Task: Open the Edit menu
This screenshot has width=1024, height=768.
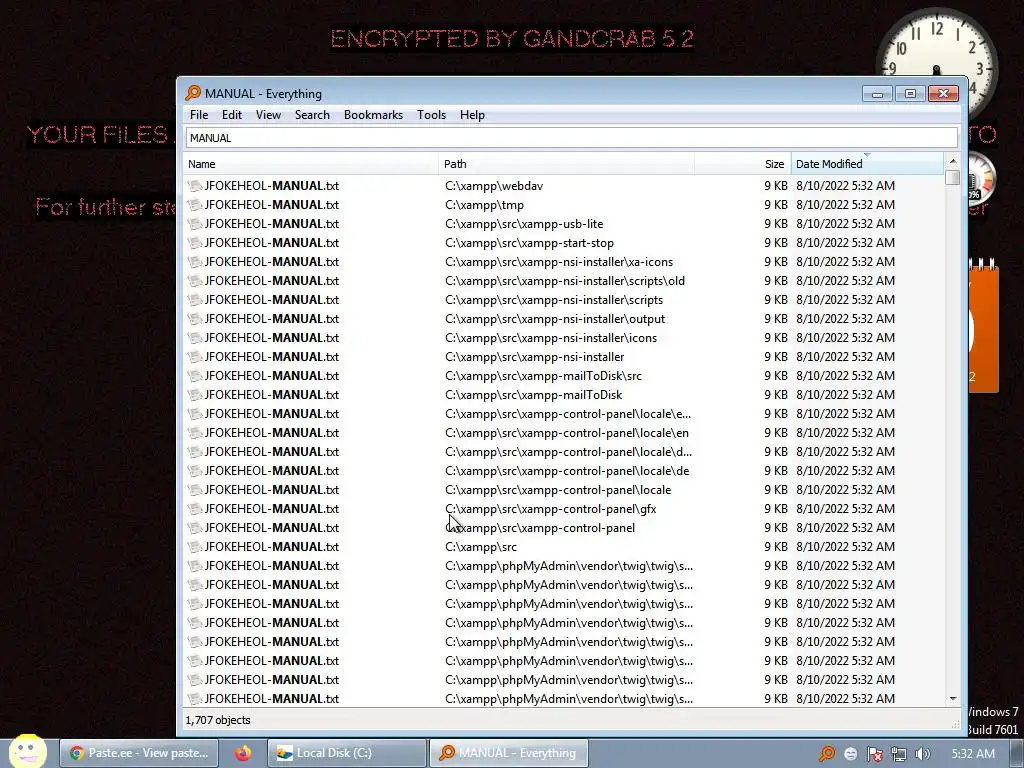Action: [x=231, y=115]
